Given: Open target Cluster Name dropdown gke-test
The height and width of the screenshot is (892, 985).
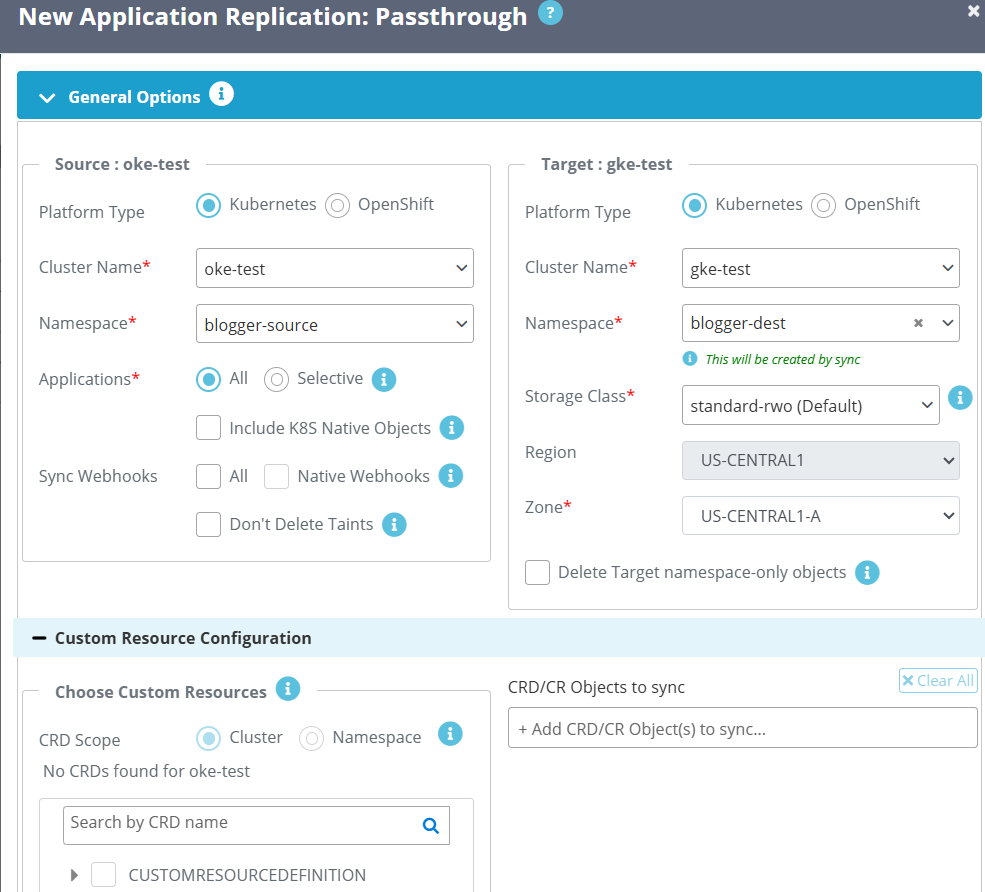Looking at the screenshot, I should pyautogui.click(x=821, y=268).
